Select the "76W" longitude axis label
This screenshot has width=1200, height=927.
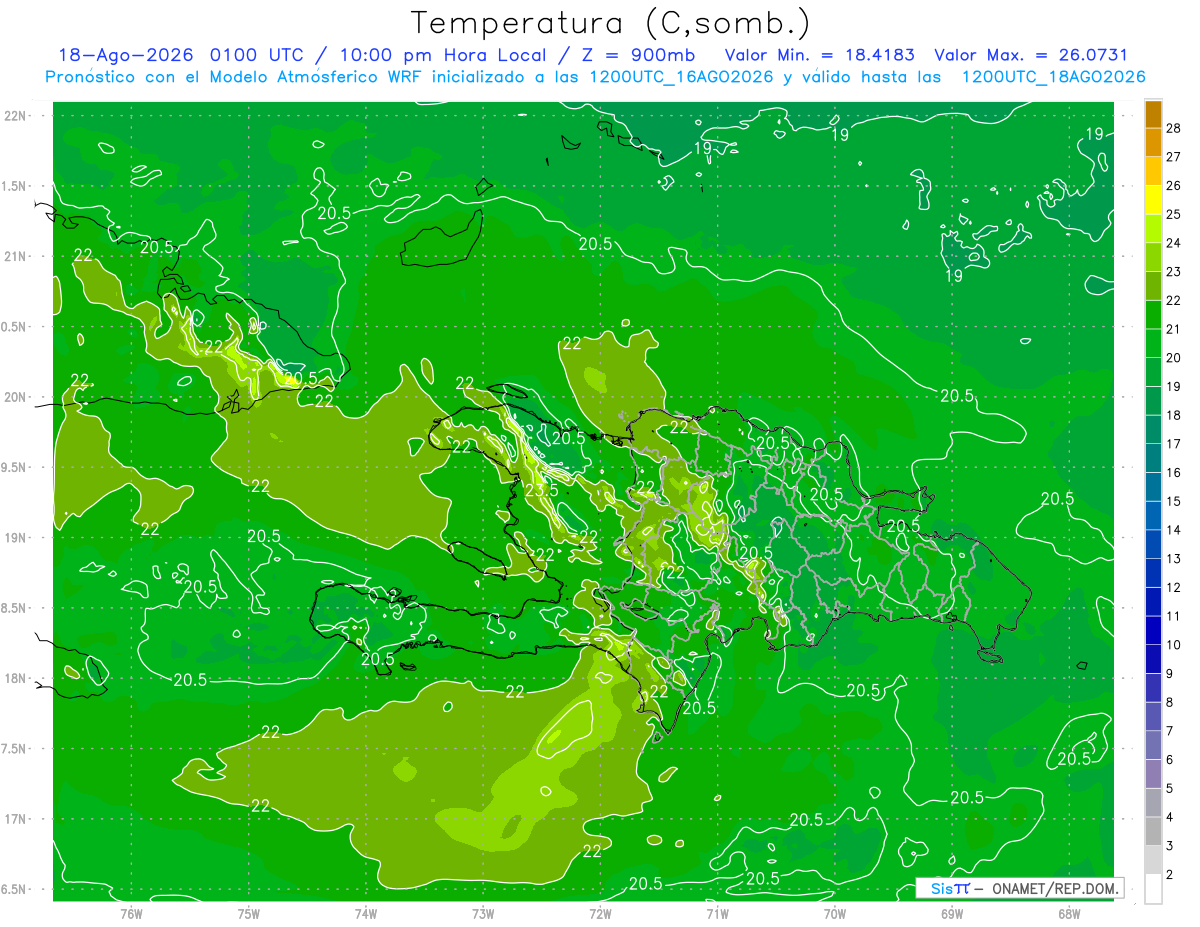[x=131, y=914]
